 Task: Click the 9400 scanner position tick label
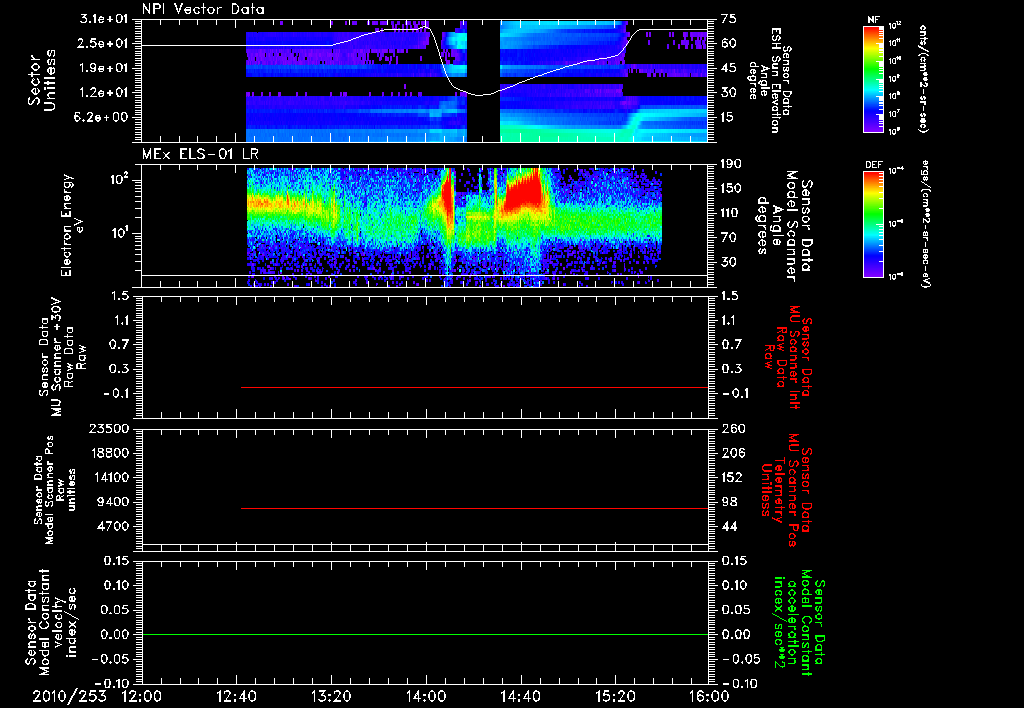tap(112, 502)
